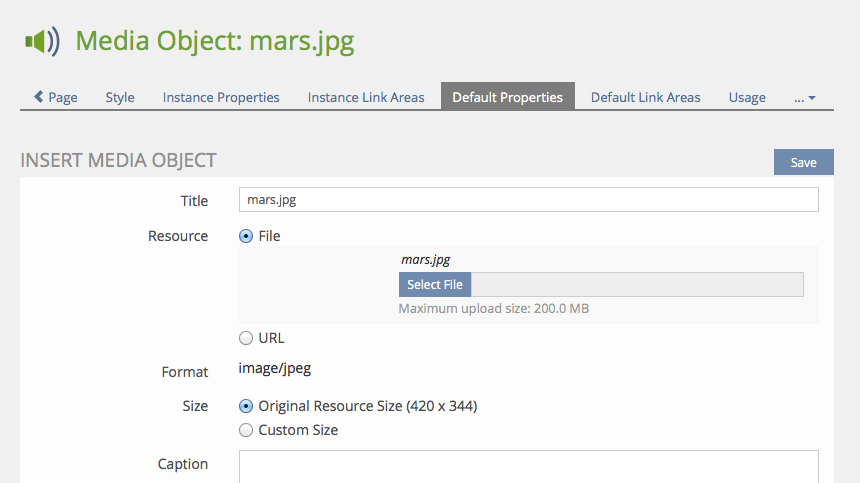Click inside the Caption text area

point(528,466)
